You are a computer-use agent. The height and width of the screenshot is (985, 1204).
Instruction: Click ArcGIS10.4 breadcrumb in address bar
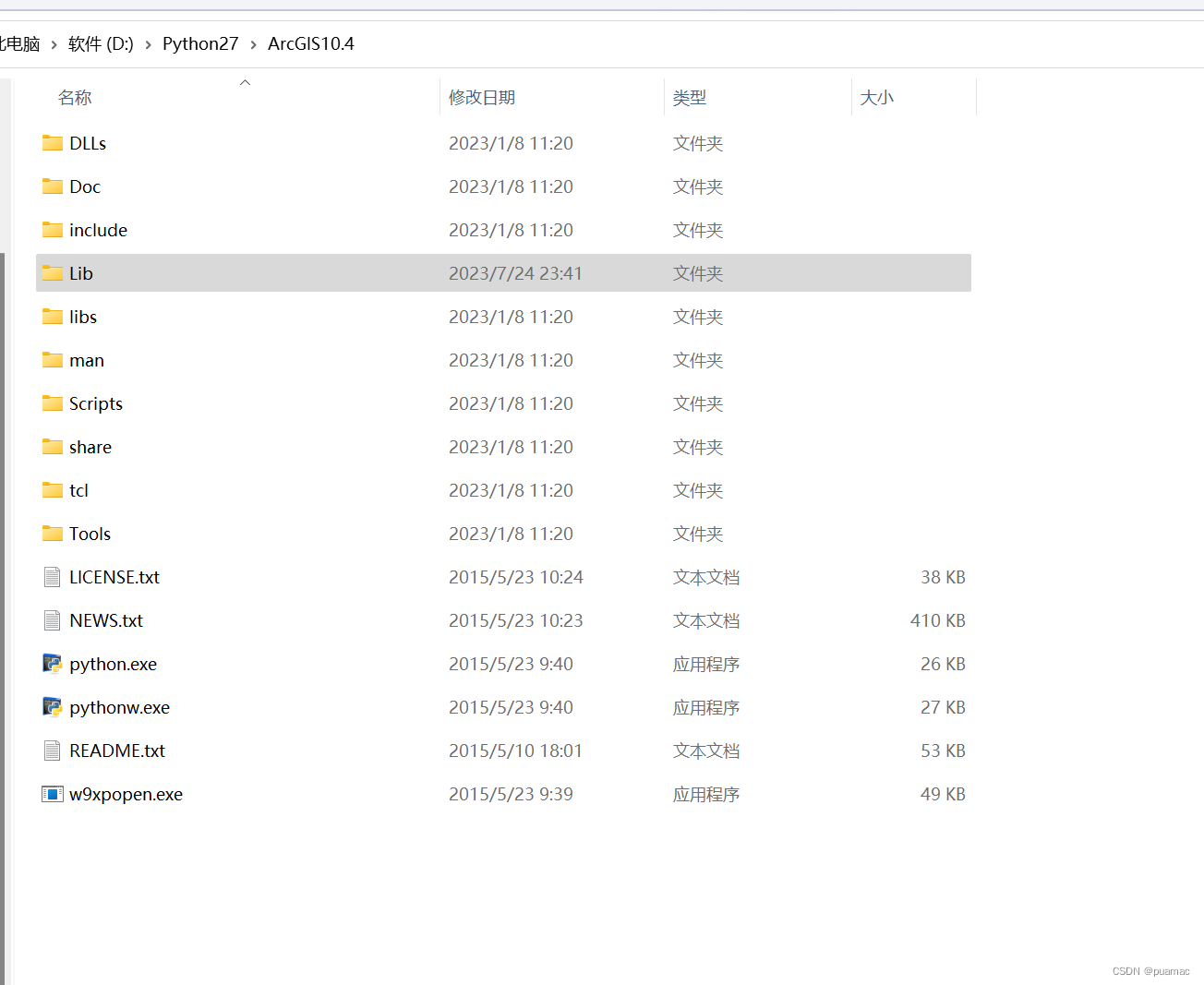point(311,43)
